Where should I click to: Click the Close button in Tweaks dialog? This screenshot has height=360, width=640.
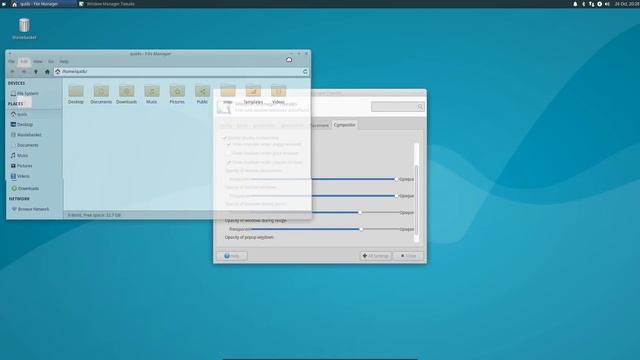pyautogui.click(x=408, y=256)
